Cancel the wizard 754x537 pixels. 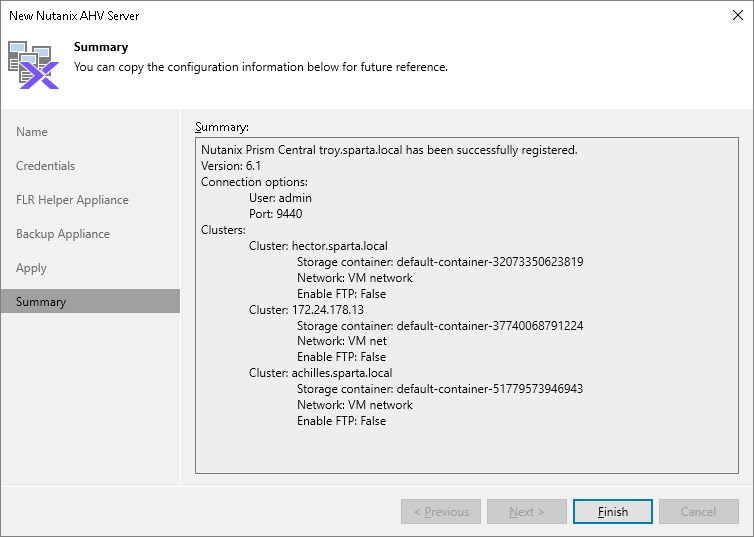point(698,512)
